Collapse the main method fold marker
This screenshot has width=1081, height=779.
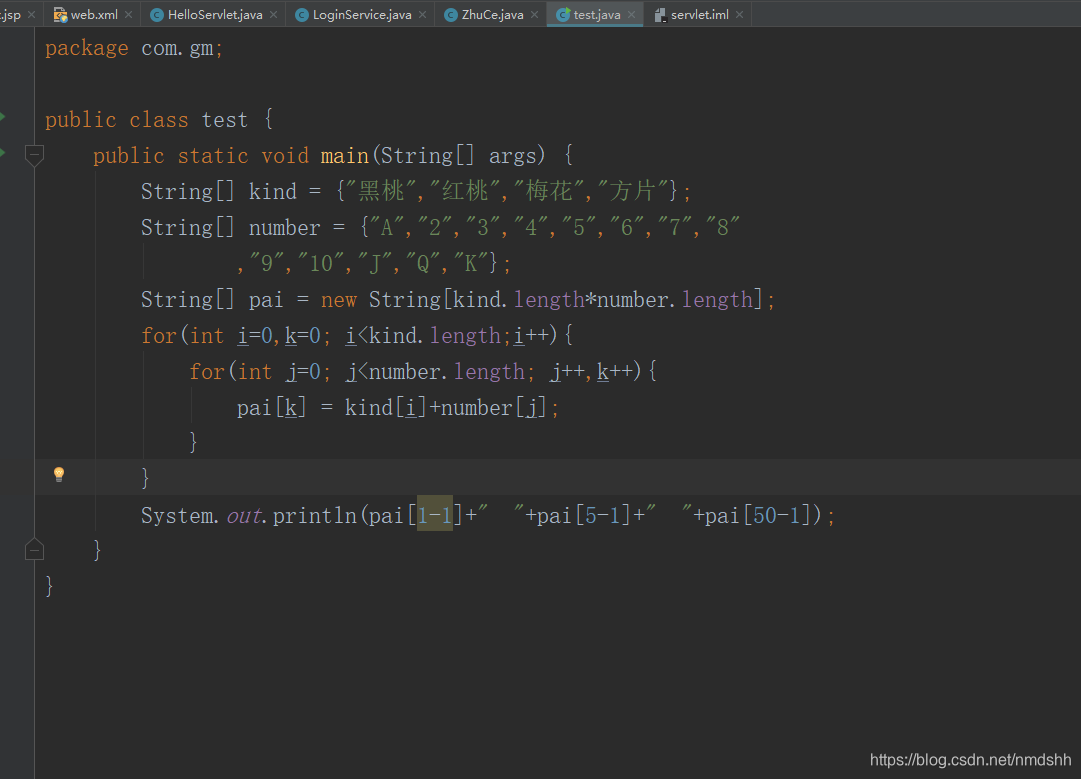point(34,156)
